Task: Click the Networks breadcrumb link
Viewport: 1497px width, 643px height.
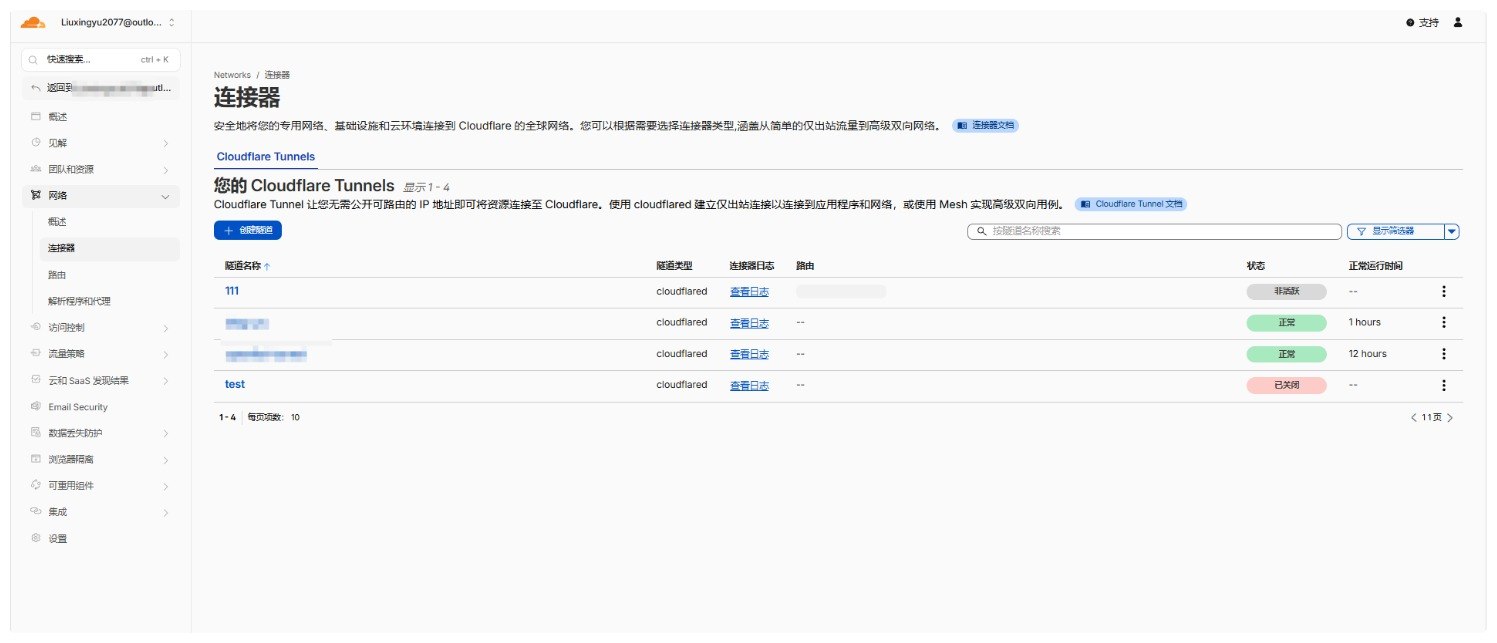Action: pos(232,75)
